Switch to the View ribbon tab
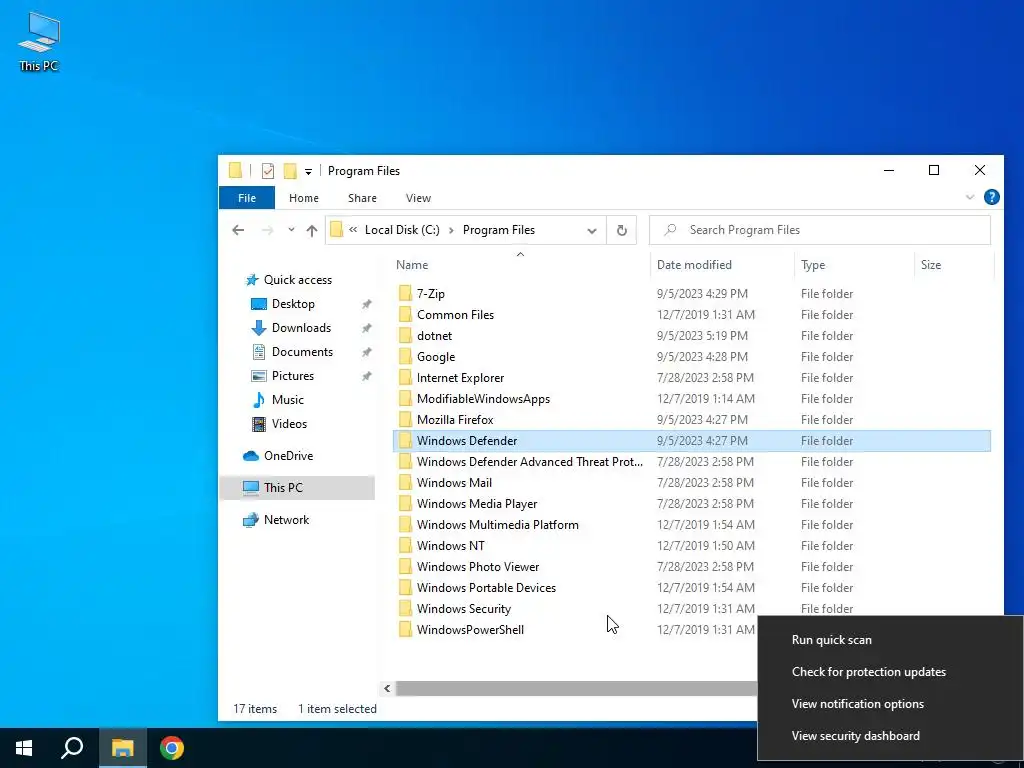 [418, 198]
